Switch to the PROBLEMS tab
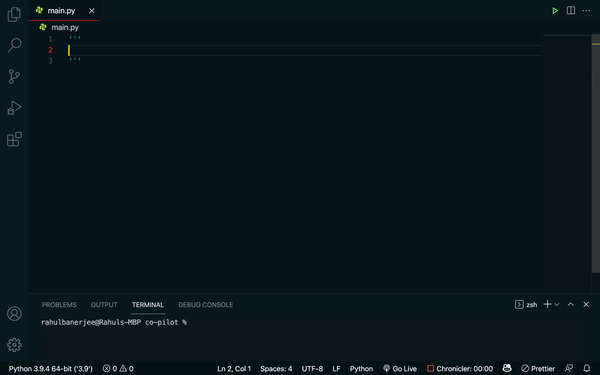Image resolution: width=600 pixels, height=375 pixels. point(59,305)
